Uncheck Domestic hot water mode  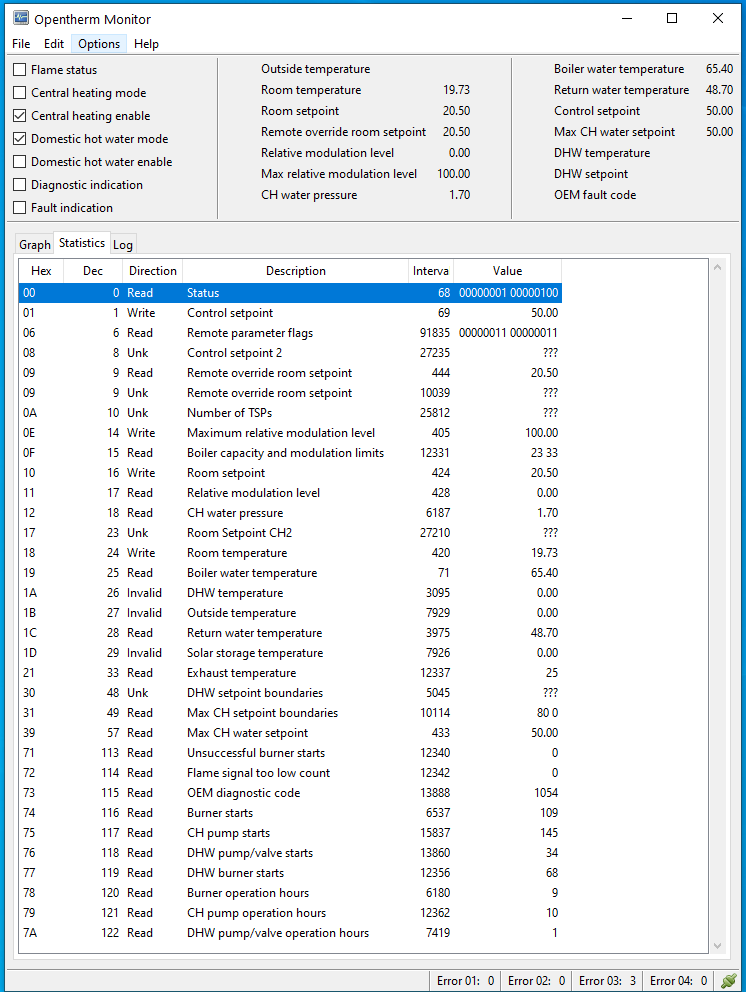click(20, 139)
